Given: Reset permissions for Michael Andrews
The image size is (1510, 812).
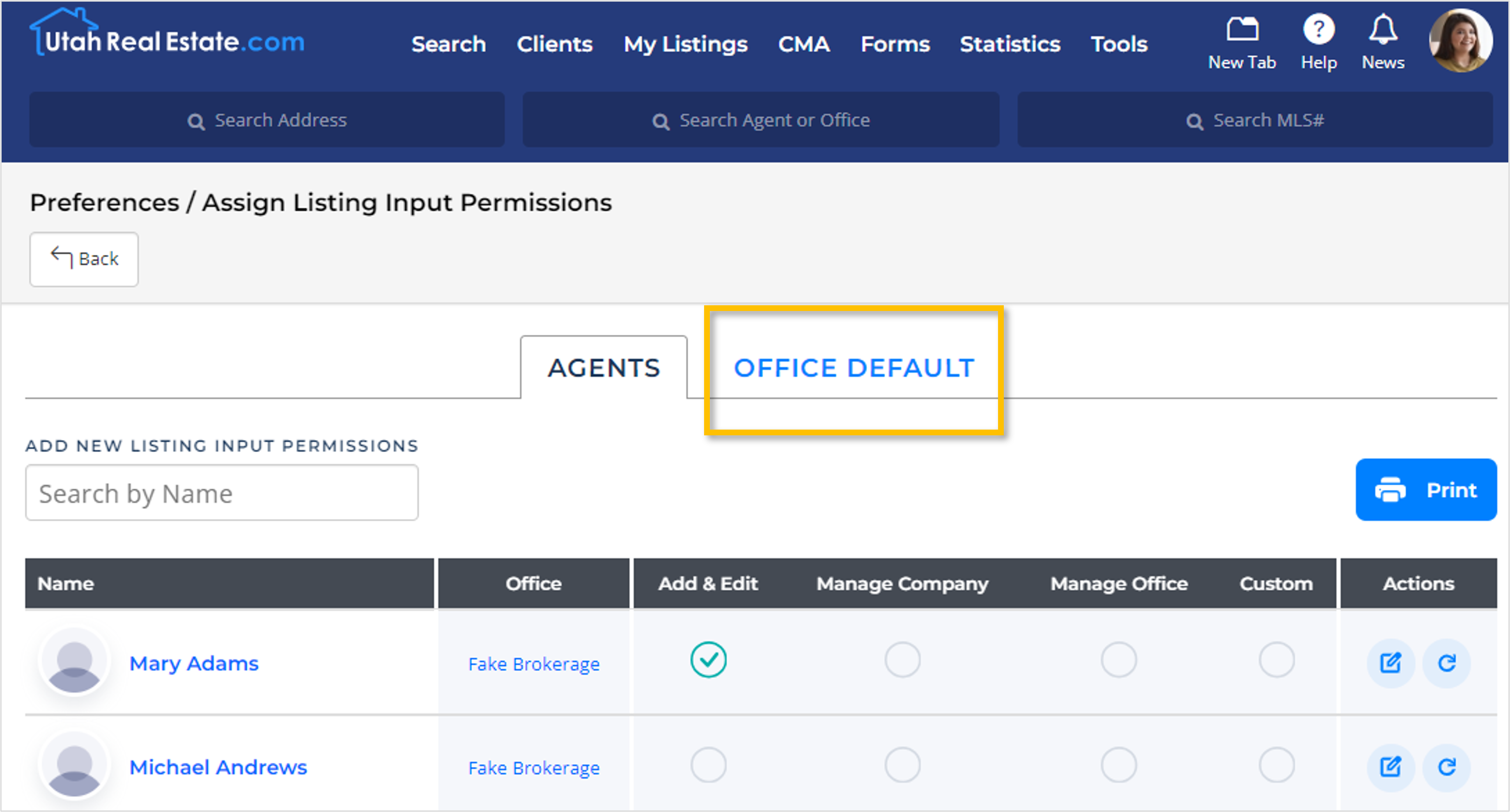Looking at the screenshot, I should (1446, 766).
